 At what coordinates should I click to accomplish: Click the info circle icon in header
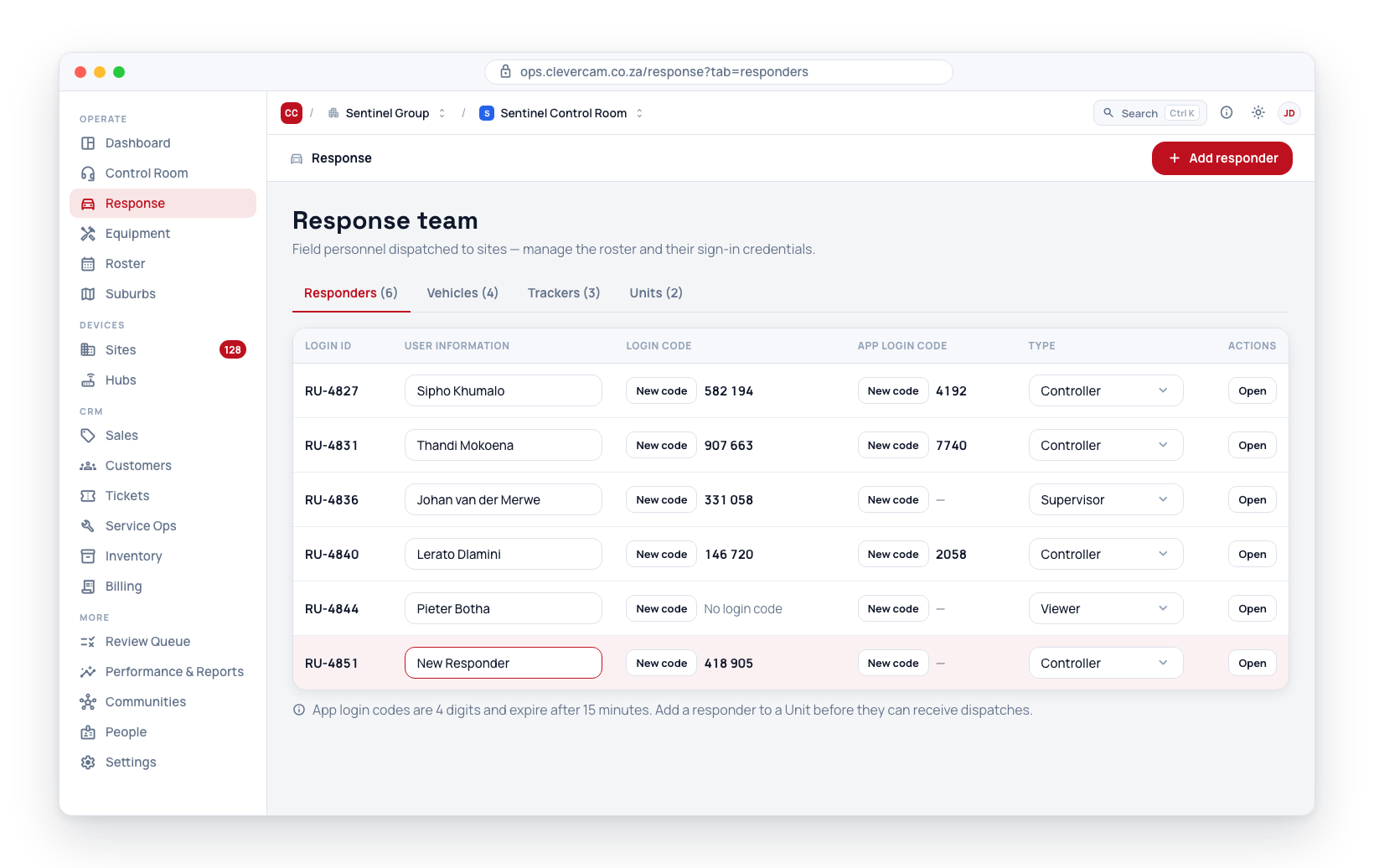tap(1227, 112)
